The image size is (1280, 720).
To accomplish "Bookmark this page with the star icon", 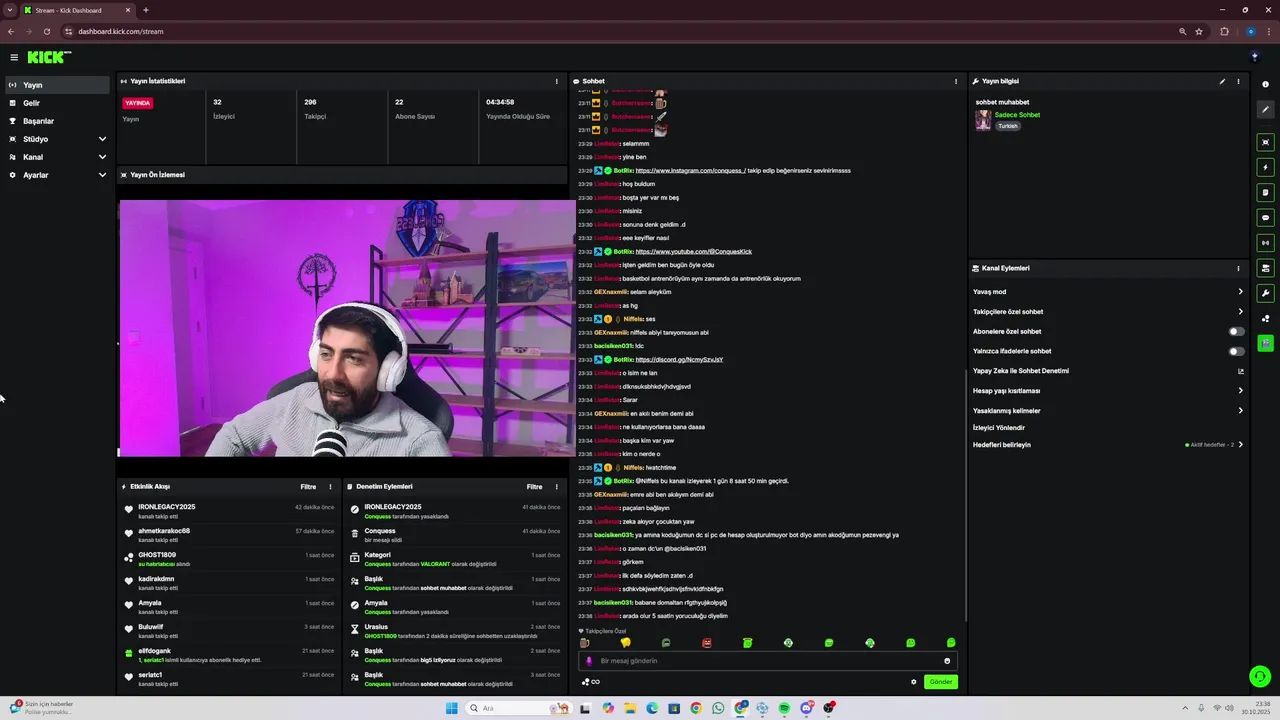I will (1199, 31).
